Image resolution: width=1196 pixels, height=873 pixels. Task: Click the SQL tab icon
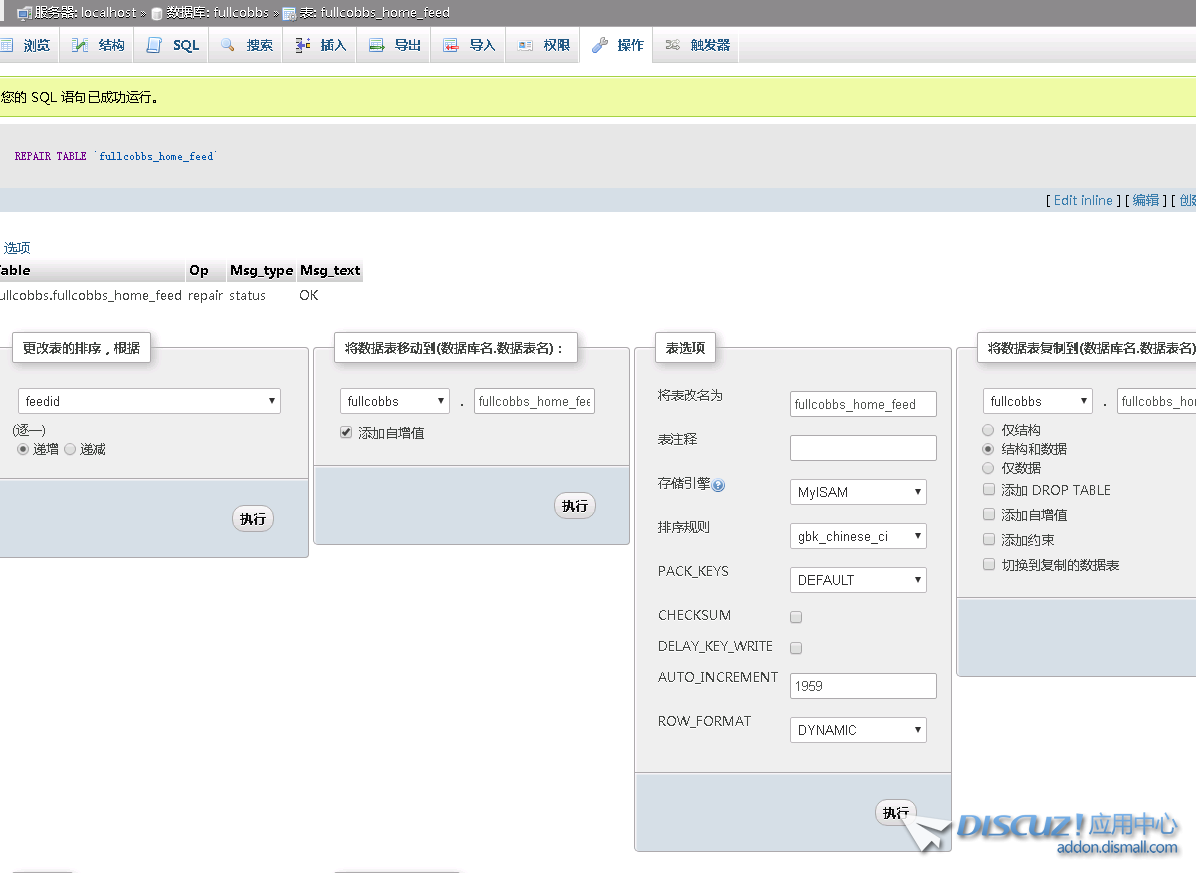[154, 45]
